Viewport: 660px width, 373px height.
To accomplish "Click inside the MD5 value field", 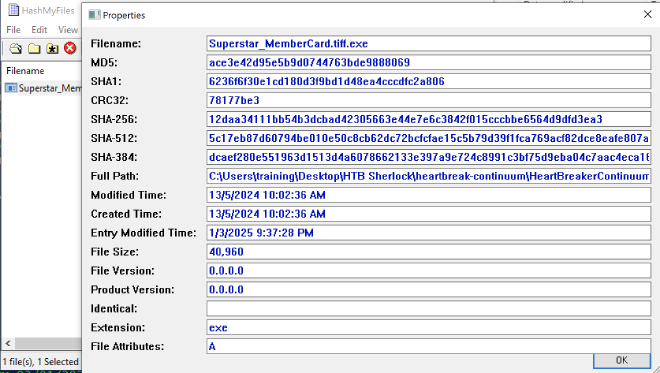I will coord(428,62).
